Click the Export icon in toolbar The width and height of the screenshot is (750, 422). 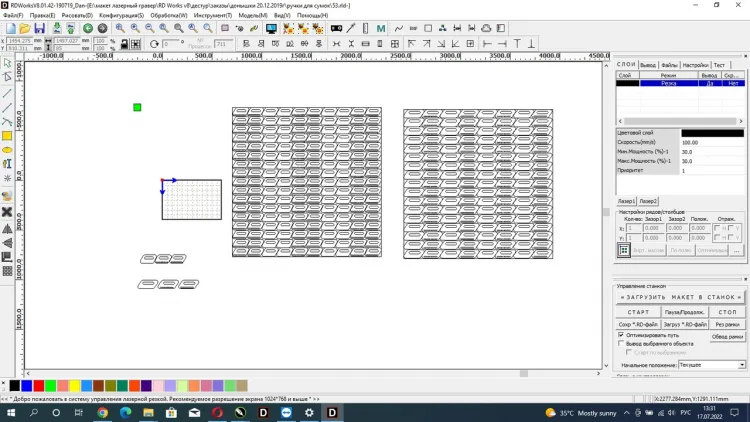(70, 29)
